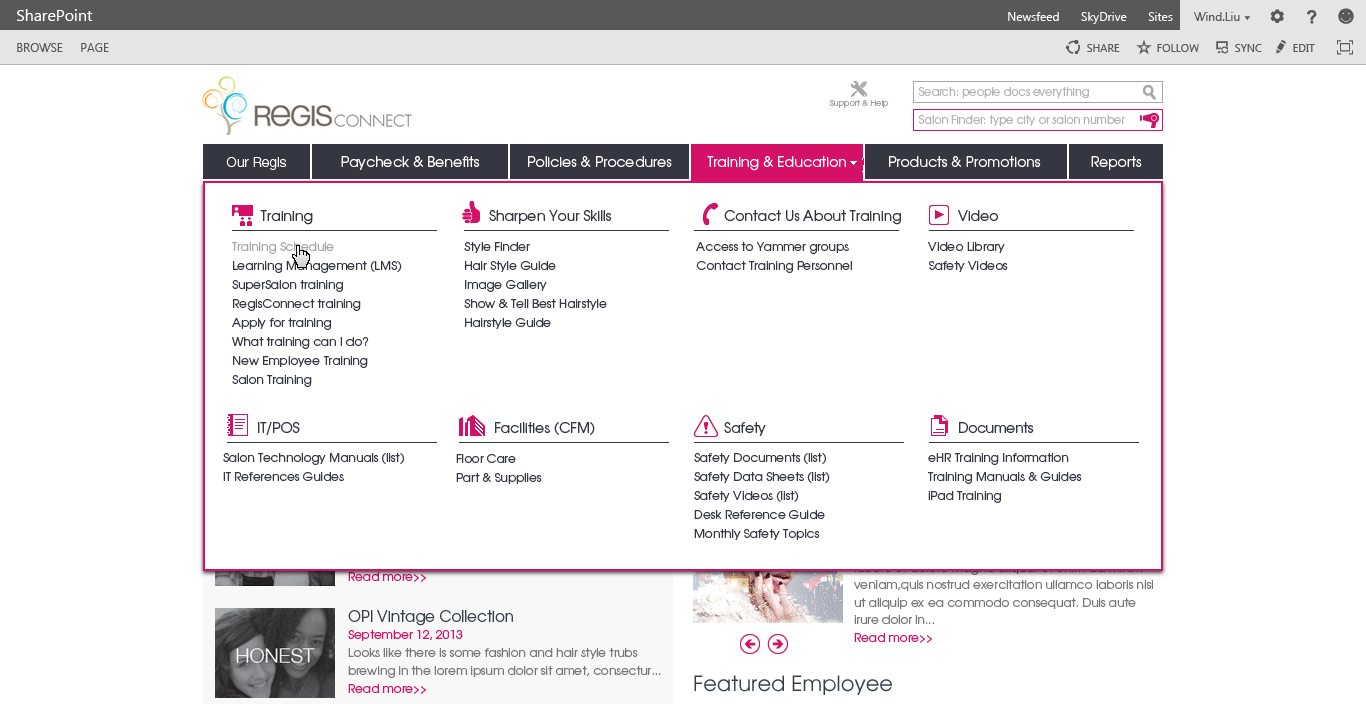The width and height of the screenshot is (1366, 704).
Task: Open the settings gear icon
Action: click(1277, 16)
